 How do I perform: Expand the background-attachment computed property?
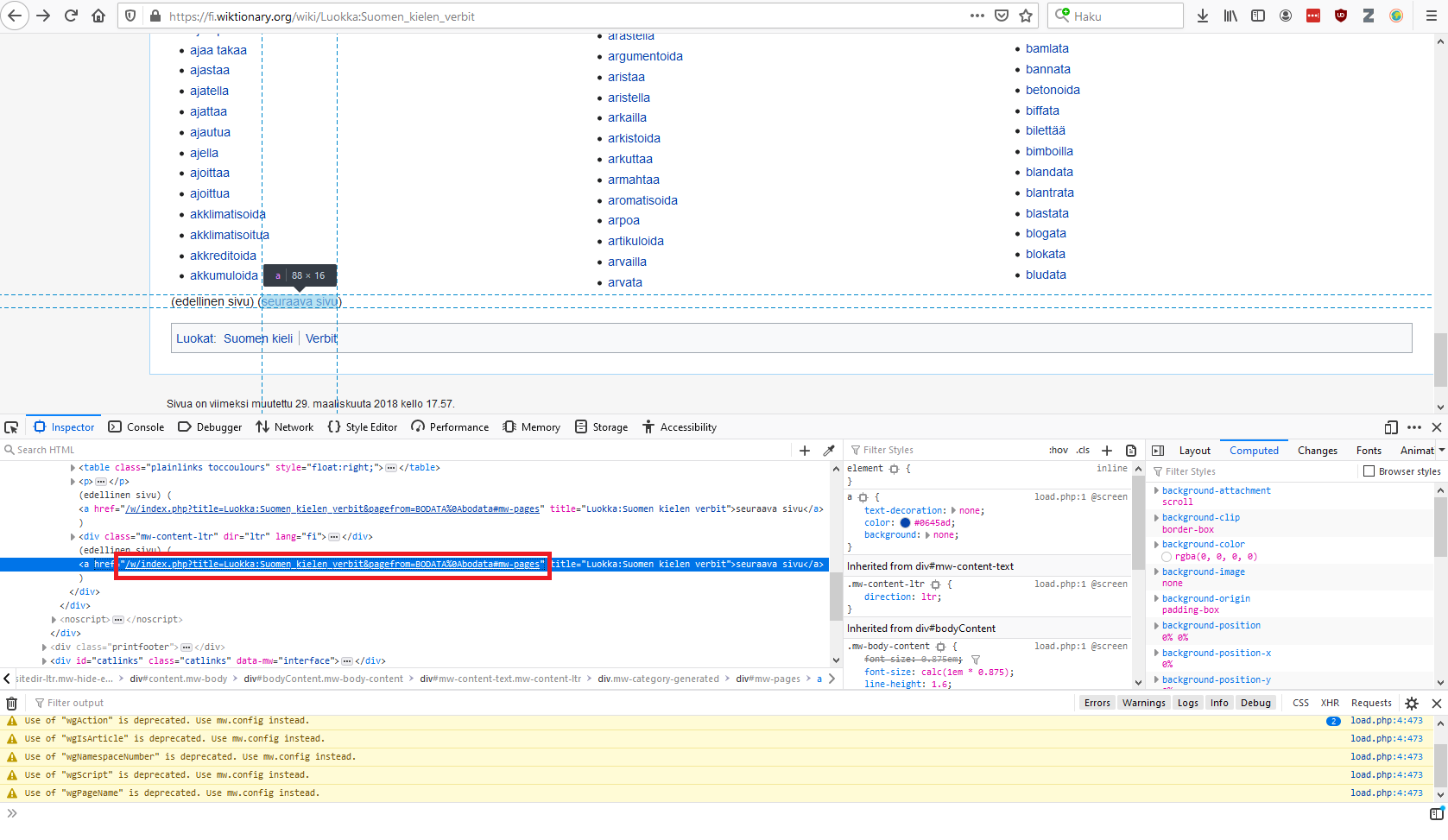point(1157,490)
